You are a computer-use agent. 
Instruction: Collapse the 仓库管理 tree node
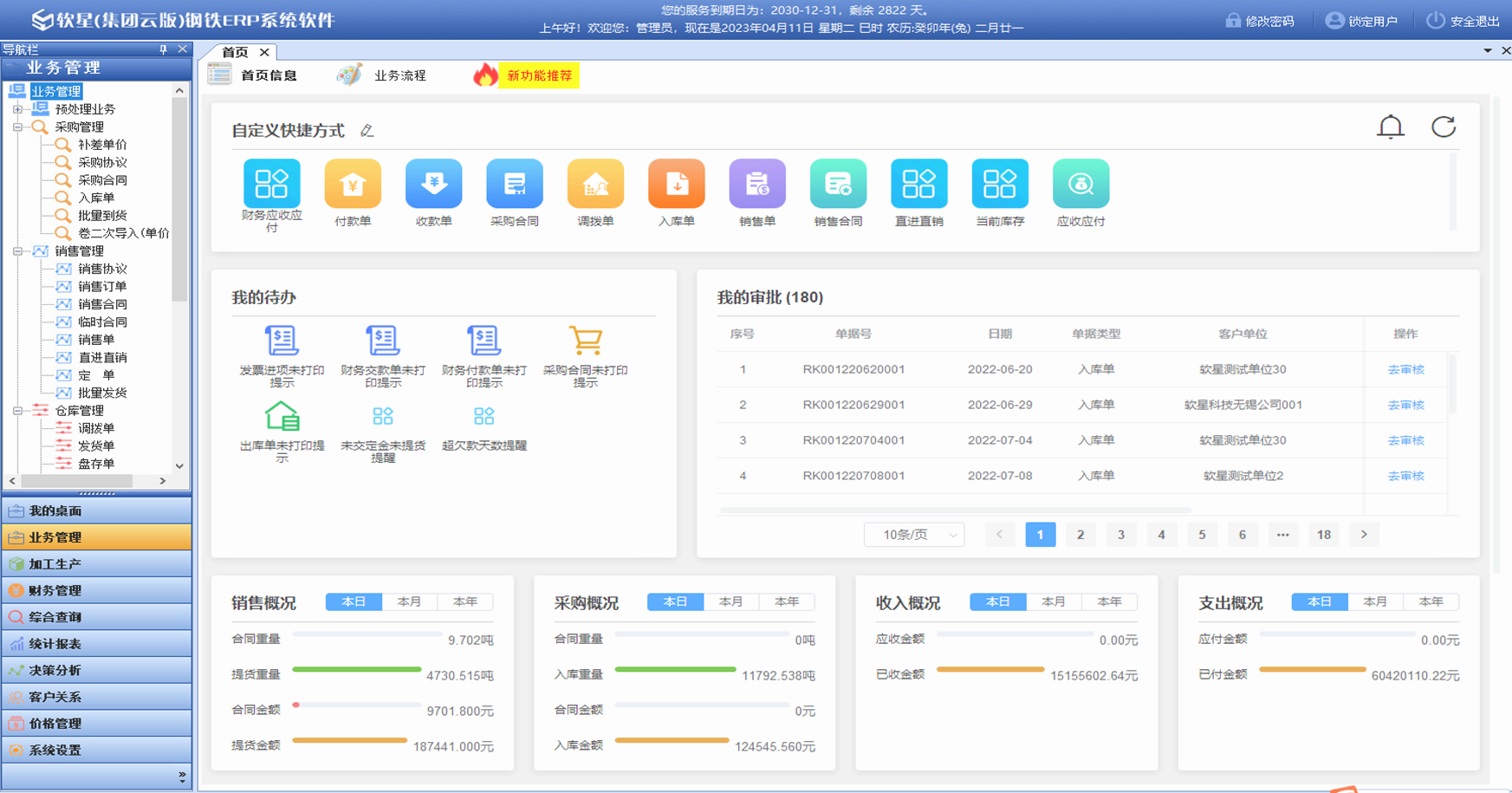[17, 411]
